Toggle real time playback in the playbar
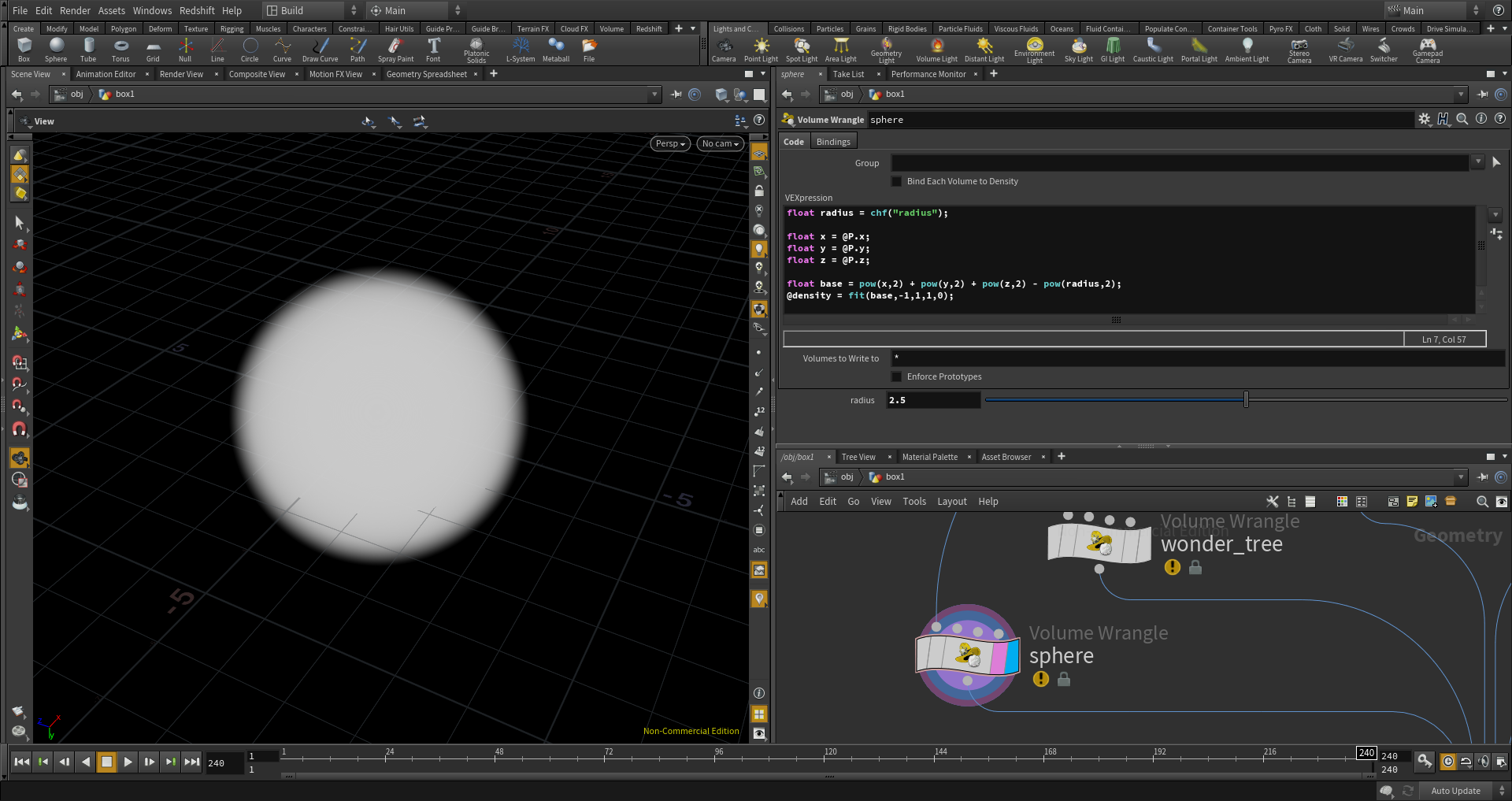This screenshot has width=1512, height=801. 1447,762
